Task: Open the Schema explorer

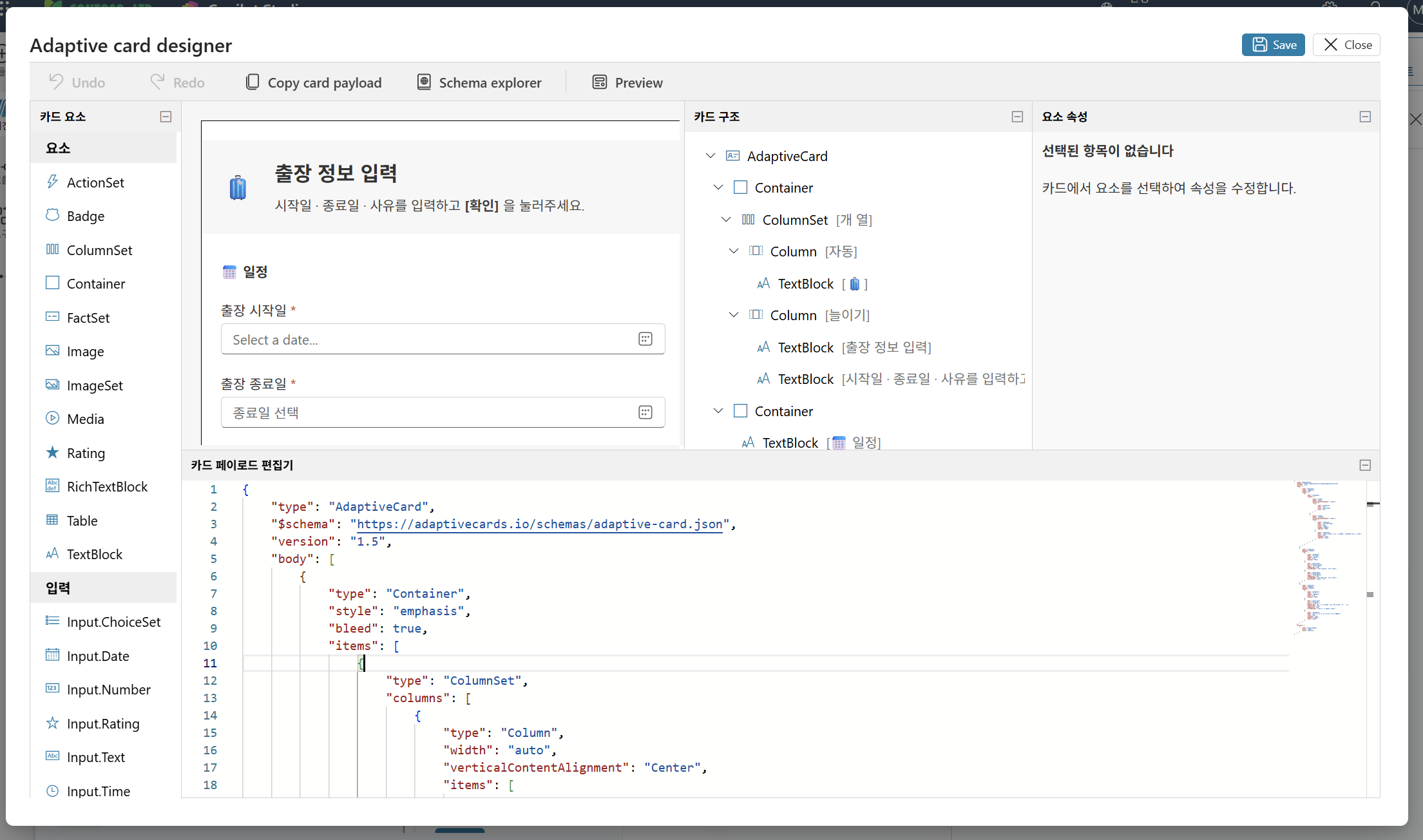Action: pos(479,82)
